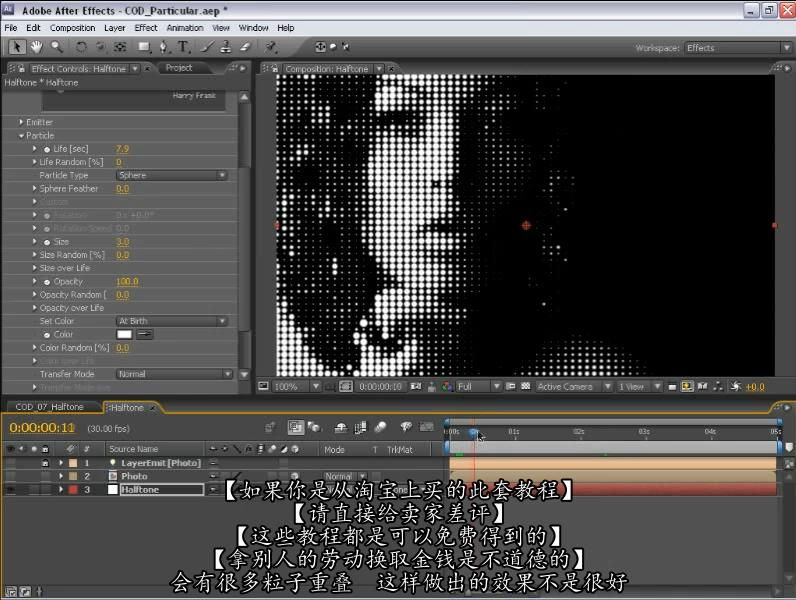Toggle the viewer transparency grid
796x600 pixels.
526,386
